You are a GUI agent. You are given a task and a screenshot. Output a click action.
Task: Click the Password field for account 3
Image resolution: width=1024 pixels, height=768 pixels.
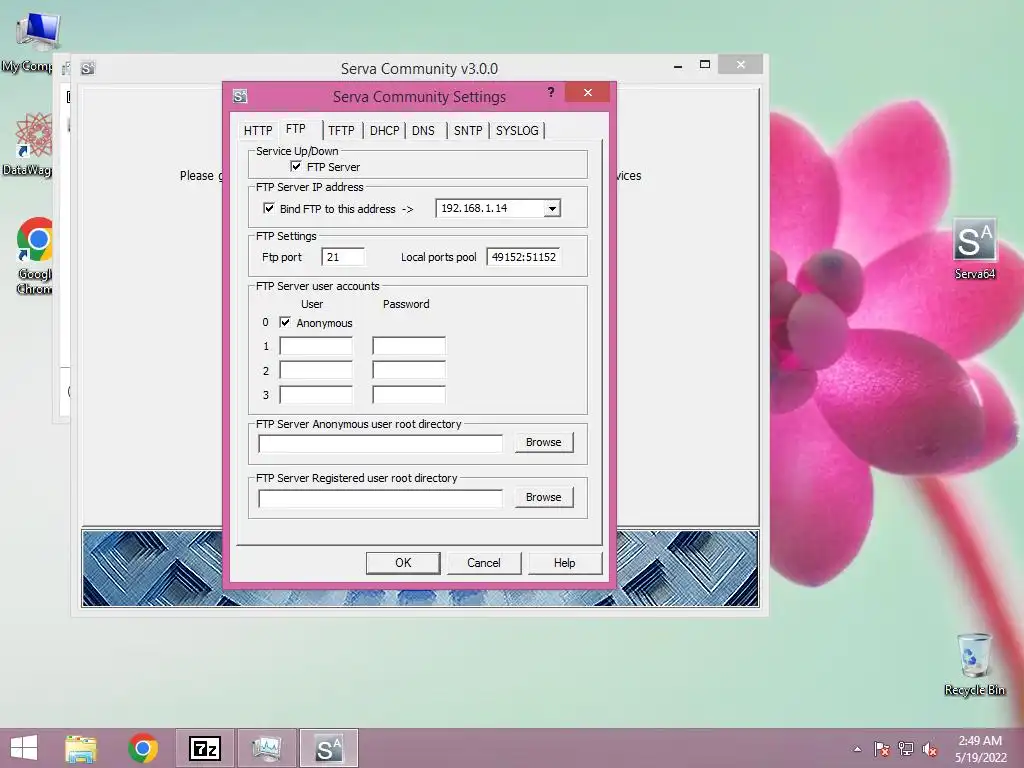click(409, 394)
